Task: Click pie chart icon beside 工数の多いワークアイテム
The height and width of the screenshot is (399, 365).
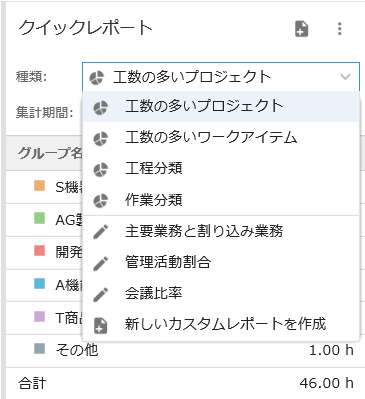Action: click(x=101, y=138)
